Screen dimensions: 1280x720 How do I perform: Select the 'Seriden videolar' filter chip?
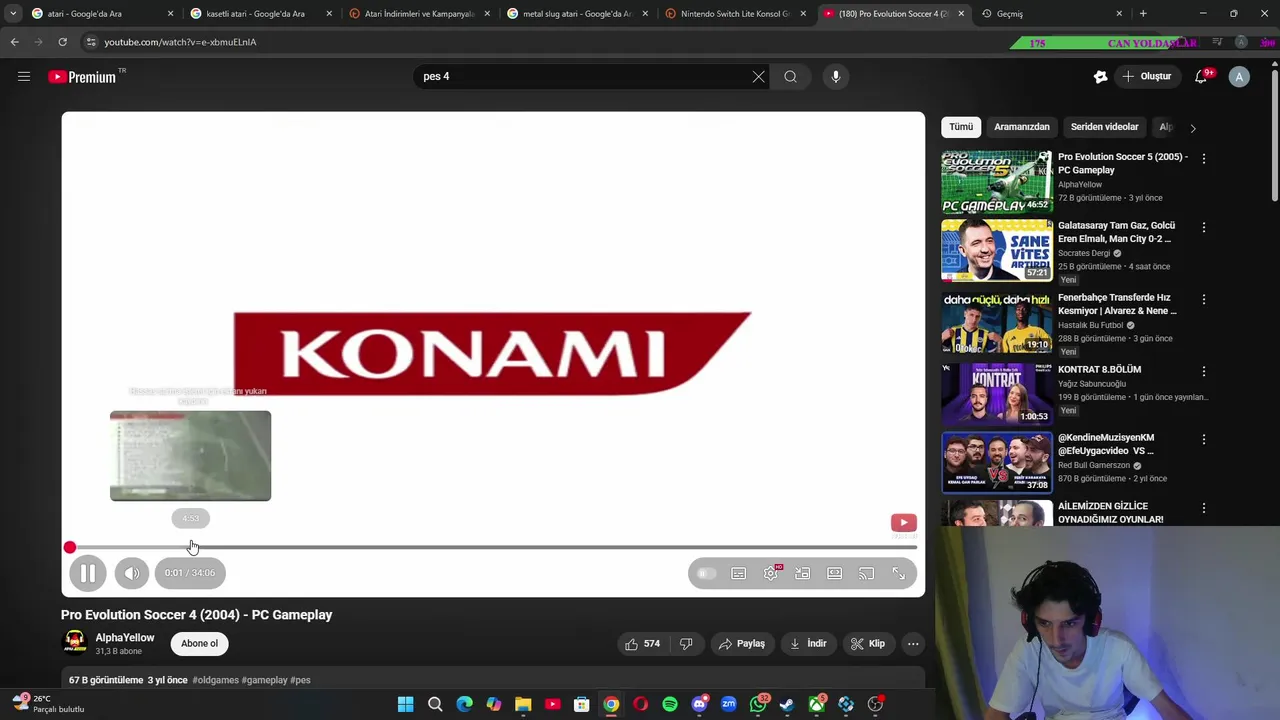[1104, 127]
